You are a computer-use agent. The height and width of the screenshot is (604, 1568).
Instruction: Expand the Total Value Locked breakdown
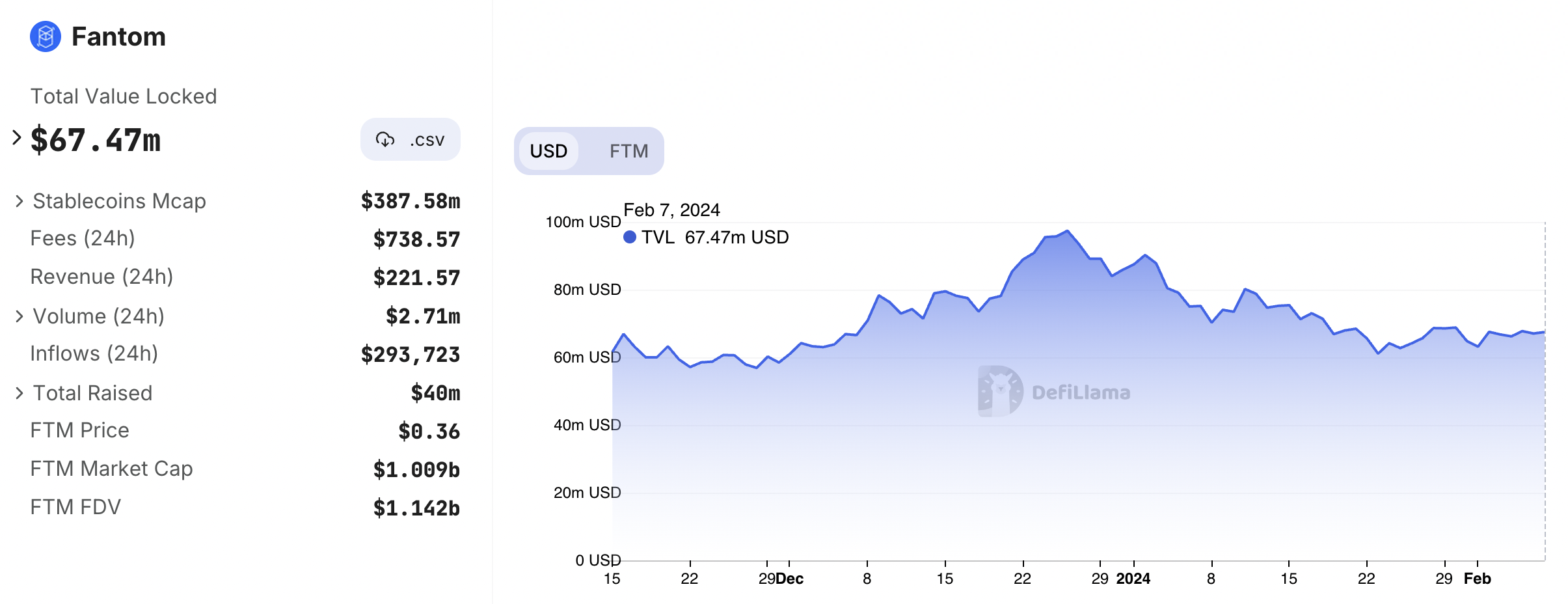[17, 138]
